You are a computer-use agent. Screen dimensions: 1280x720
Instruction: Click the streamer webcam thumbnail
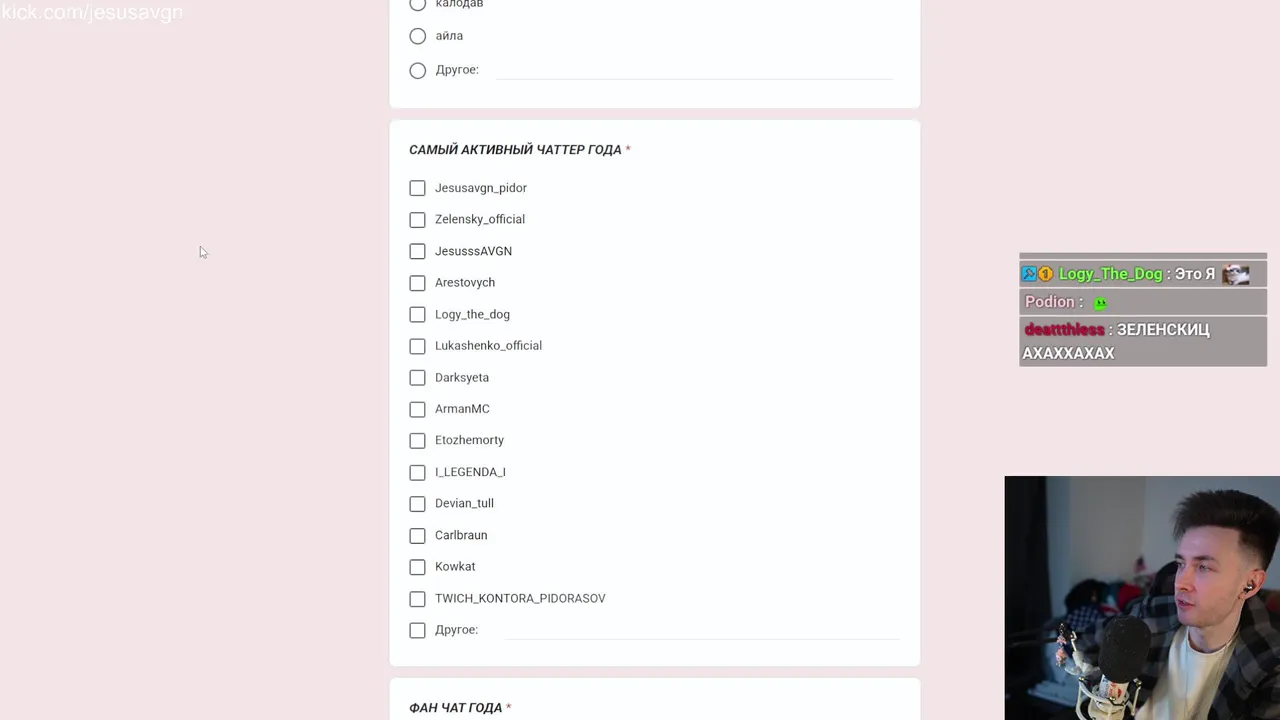[x=1142, y=598]
